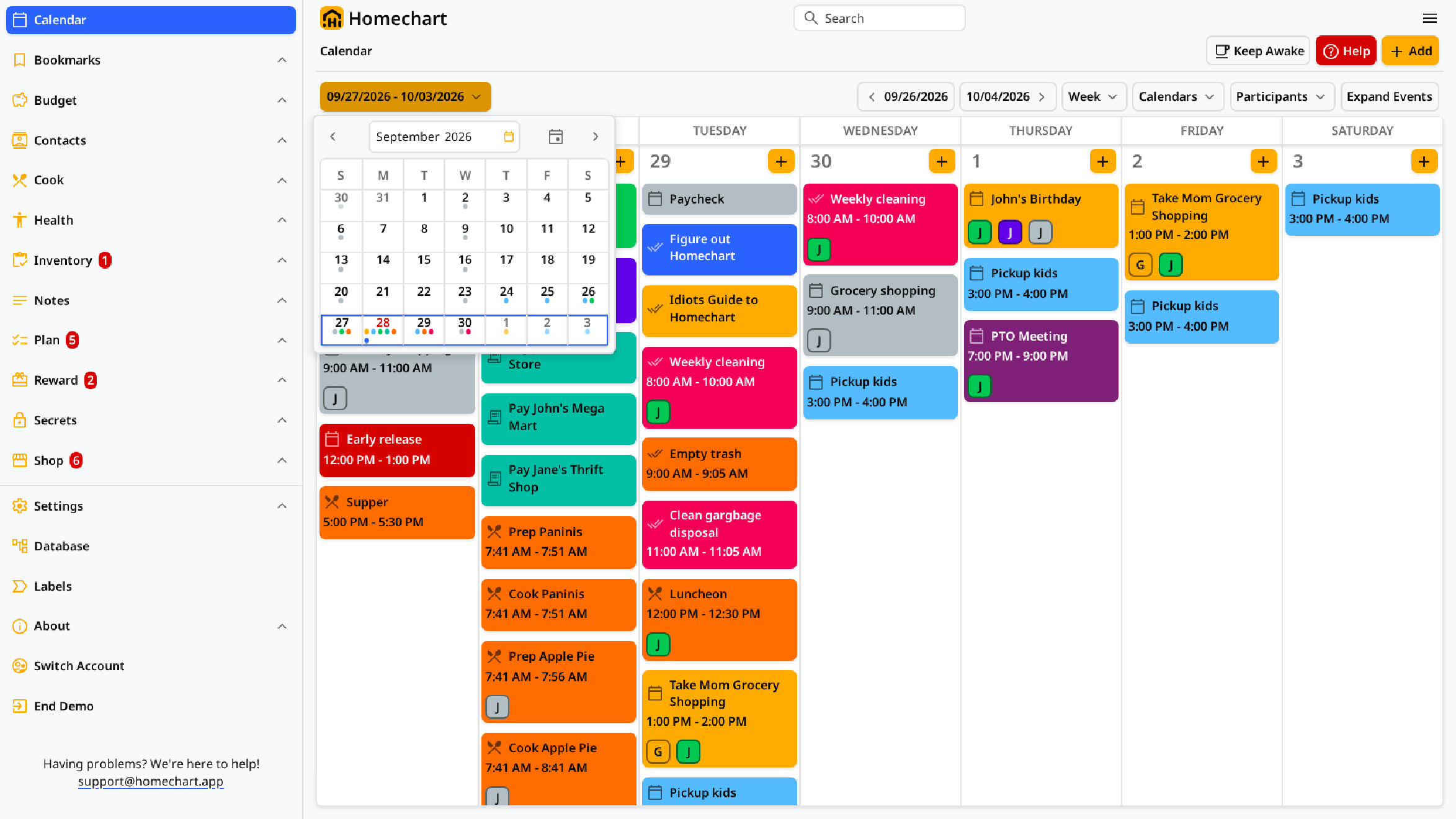This screenshot has width=1456, height=819.
Task: Expand the Budget sidebar section
Action: click(282, 101)
